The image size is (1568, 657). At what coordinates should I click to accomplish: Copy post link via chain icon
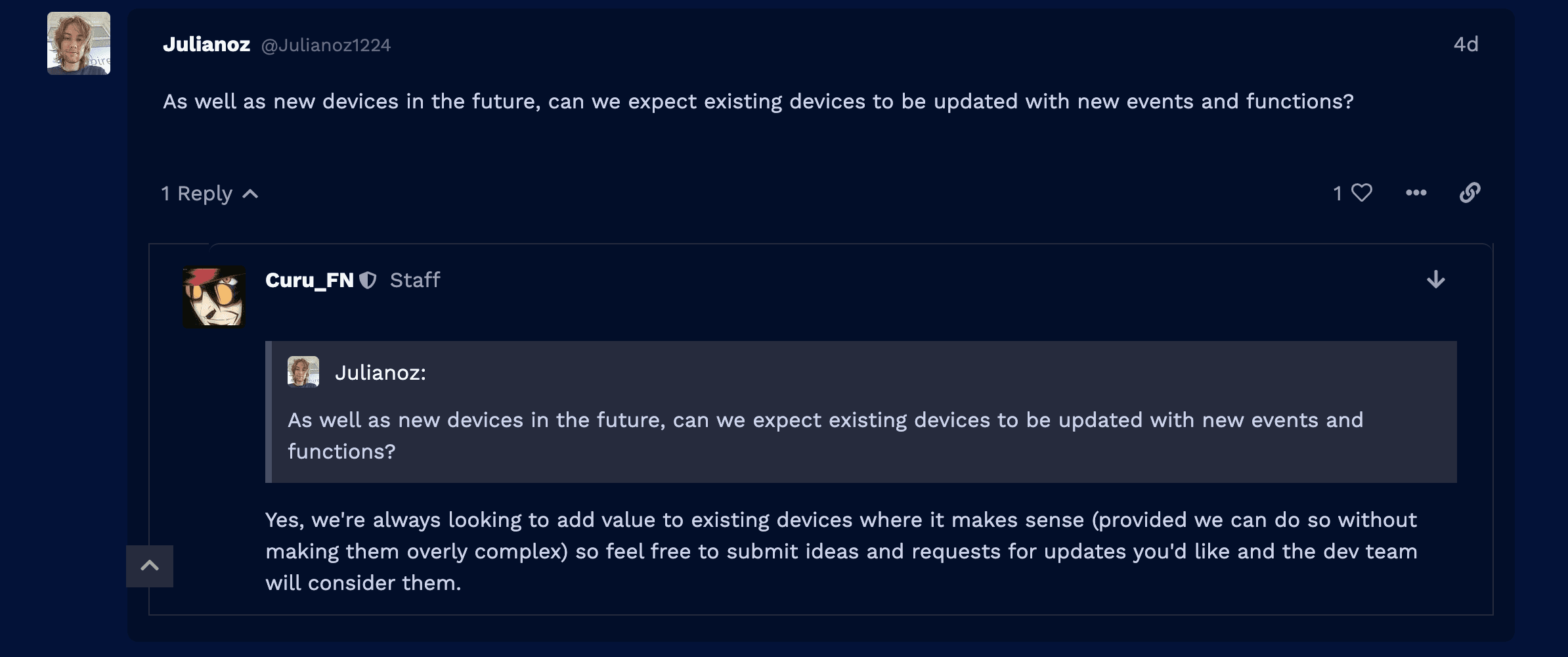(1470, 193)
